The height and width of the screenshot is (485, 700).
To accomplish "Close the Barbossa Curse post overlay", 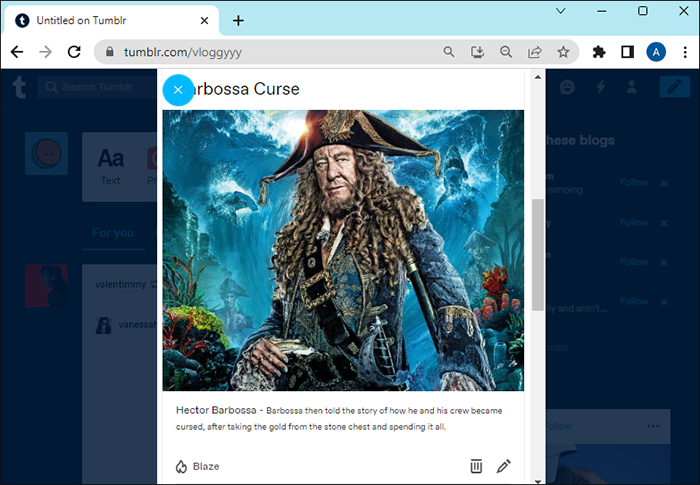I will coord(178,90).
